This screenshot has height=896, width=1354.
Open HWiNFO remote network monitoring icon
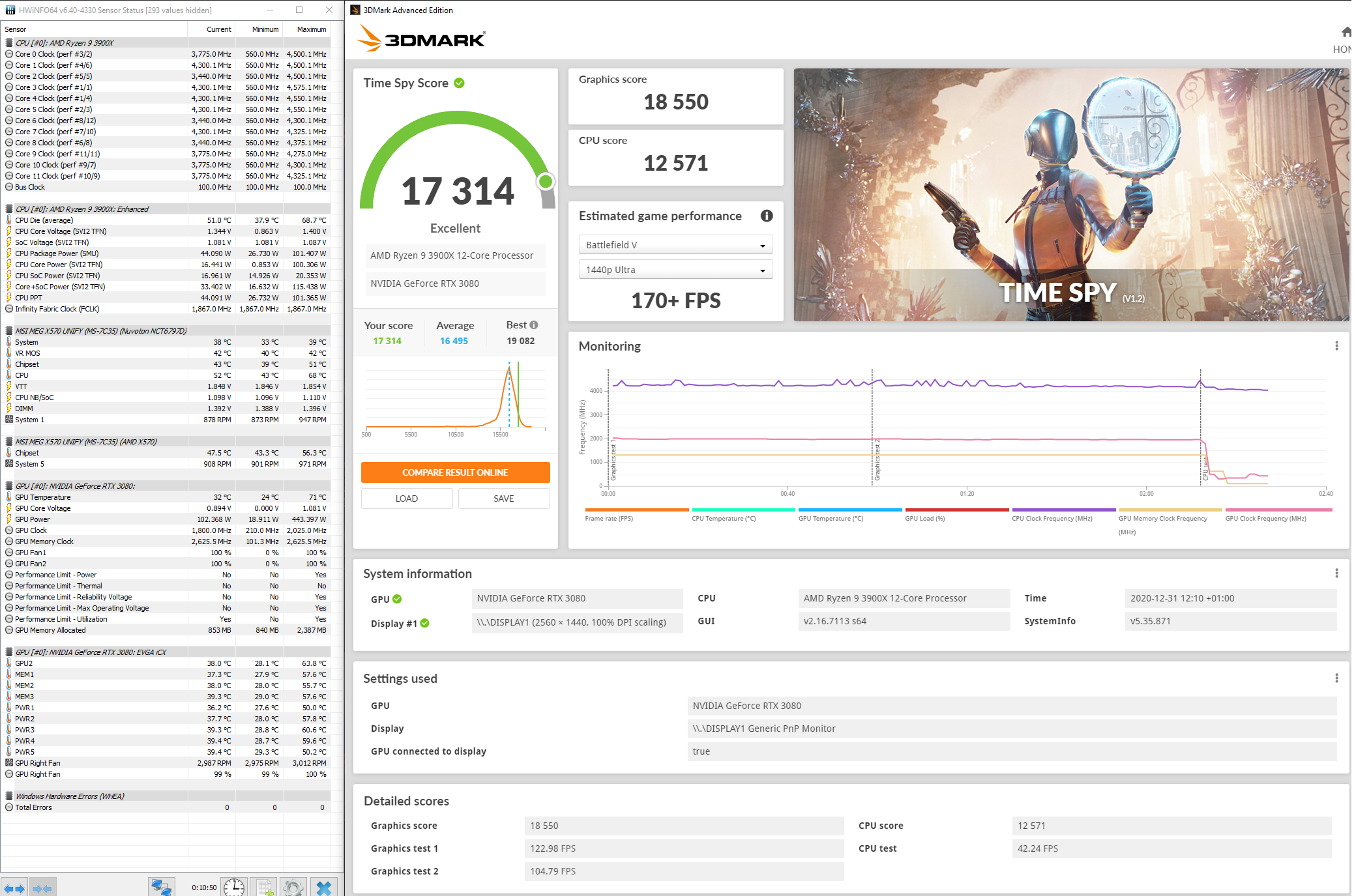(160, 887)
